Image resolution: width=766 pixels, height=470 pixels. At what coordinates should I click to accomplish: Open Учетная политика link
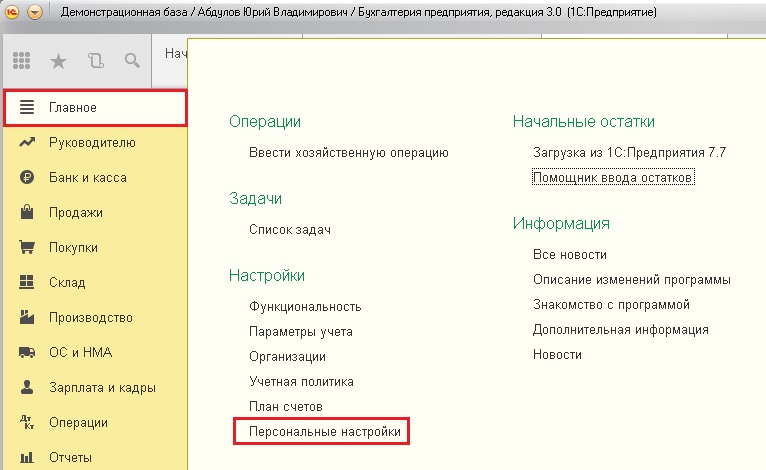[301, 381]
